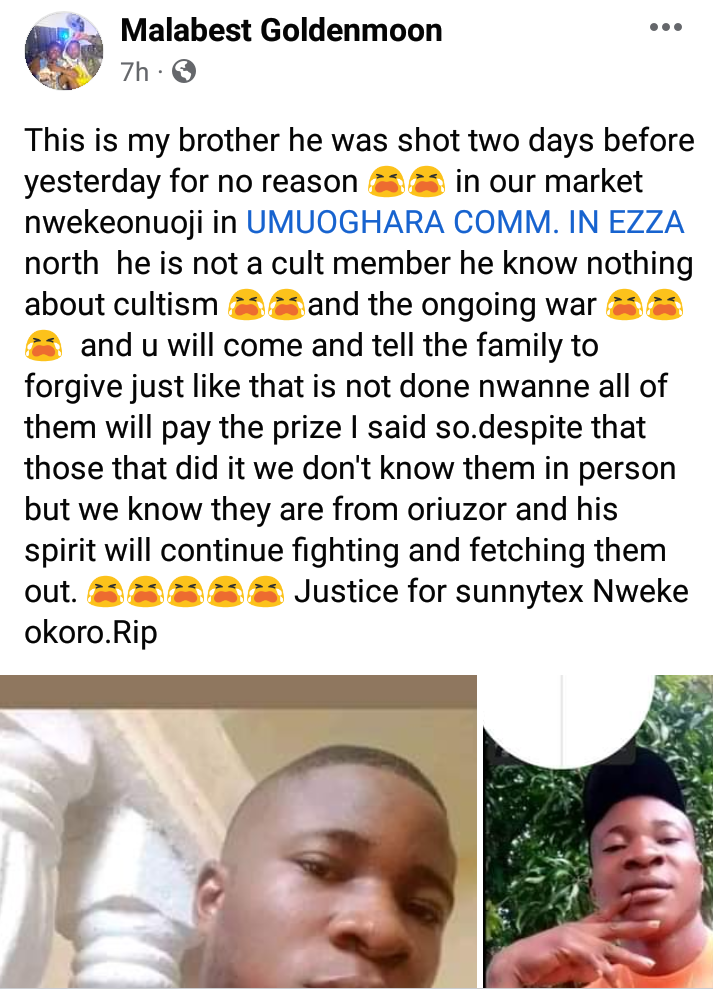Tap crying emojis after "ongoing war"
This screenshot has width=713, height=989.
click(x=645, y=305)
